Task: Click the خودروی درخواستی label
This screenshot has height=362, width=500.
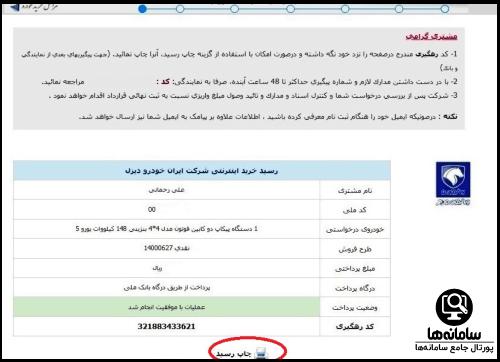Action: (x=355, y=230)
